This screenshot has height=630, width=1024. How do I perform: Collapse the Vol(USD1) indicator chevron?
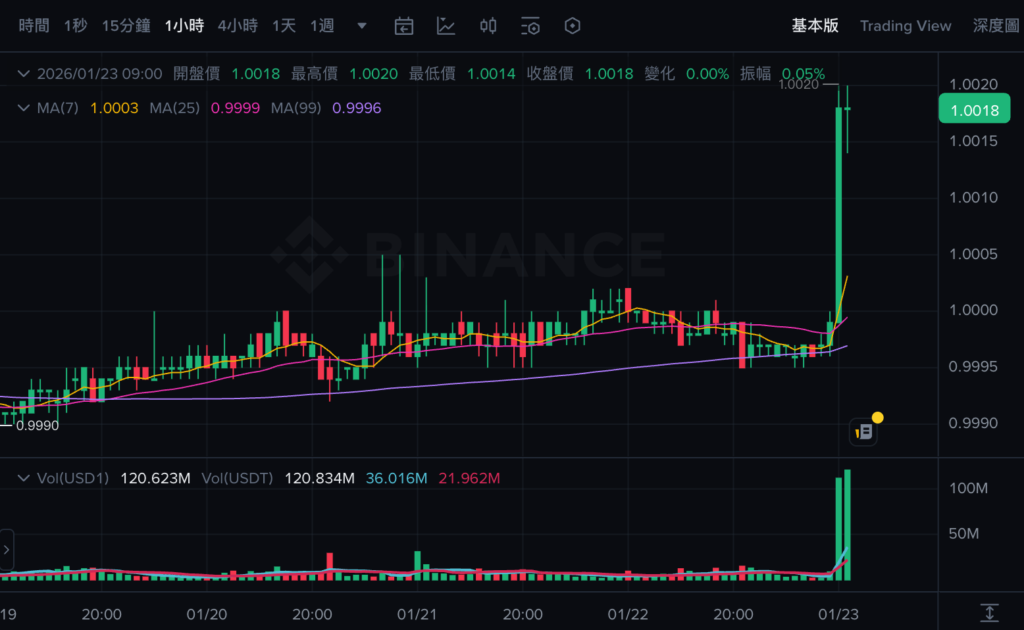coord(22,479)
